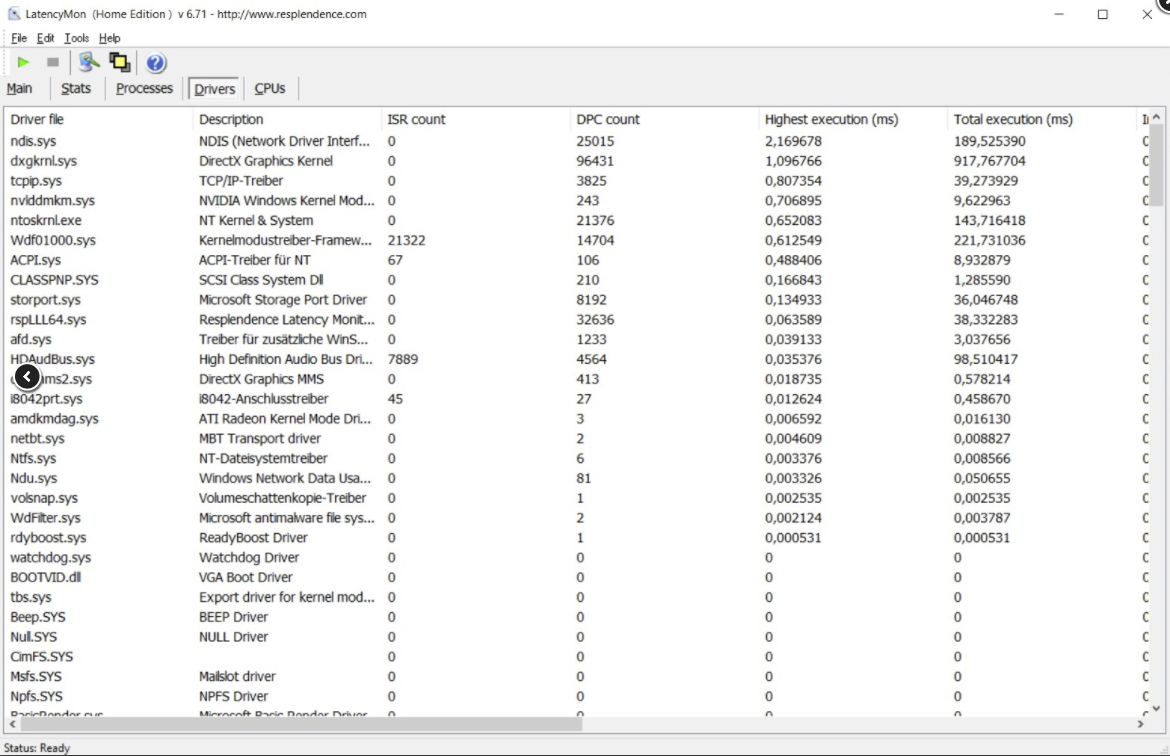Select the netbt.sys row
Image resolution: width=1170 pixels, height=756 pixels.
click(x=576, y=439)
